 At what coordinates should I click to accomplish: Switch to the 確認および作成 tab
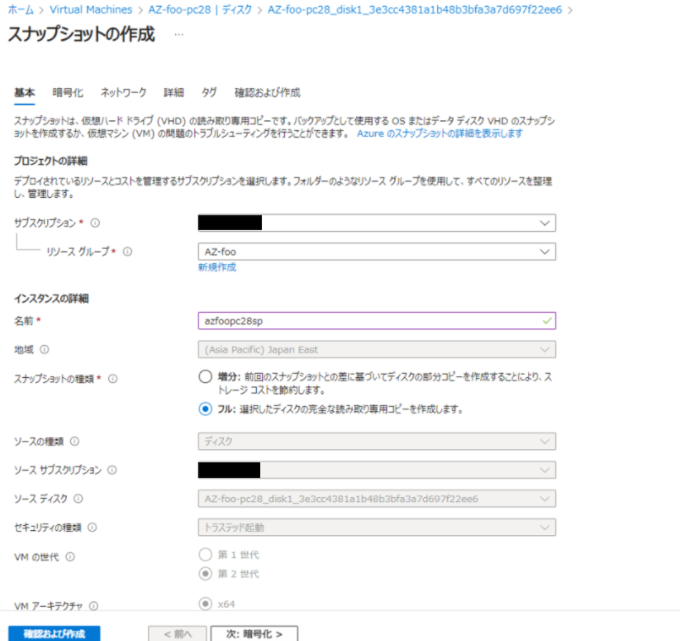tap(267, 92)
